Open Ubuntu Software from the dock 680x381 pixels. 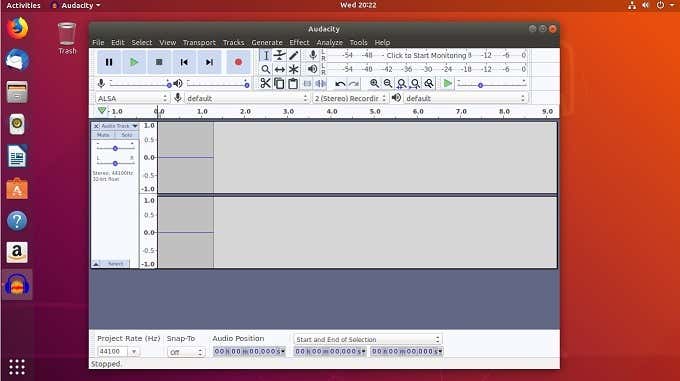[x=17, y=189]
